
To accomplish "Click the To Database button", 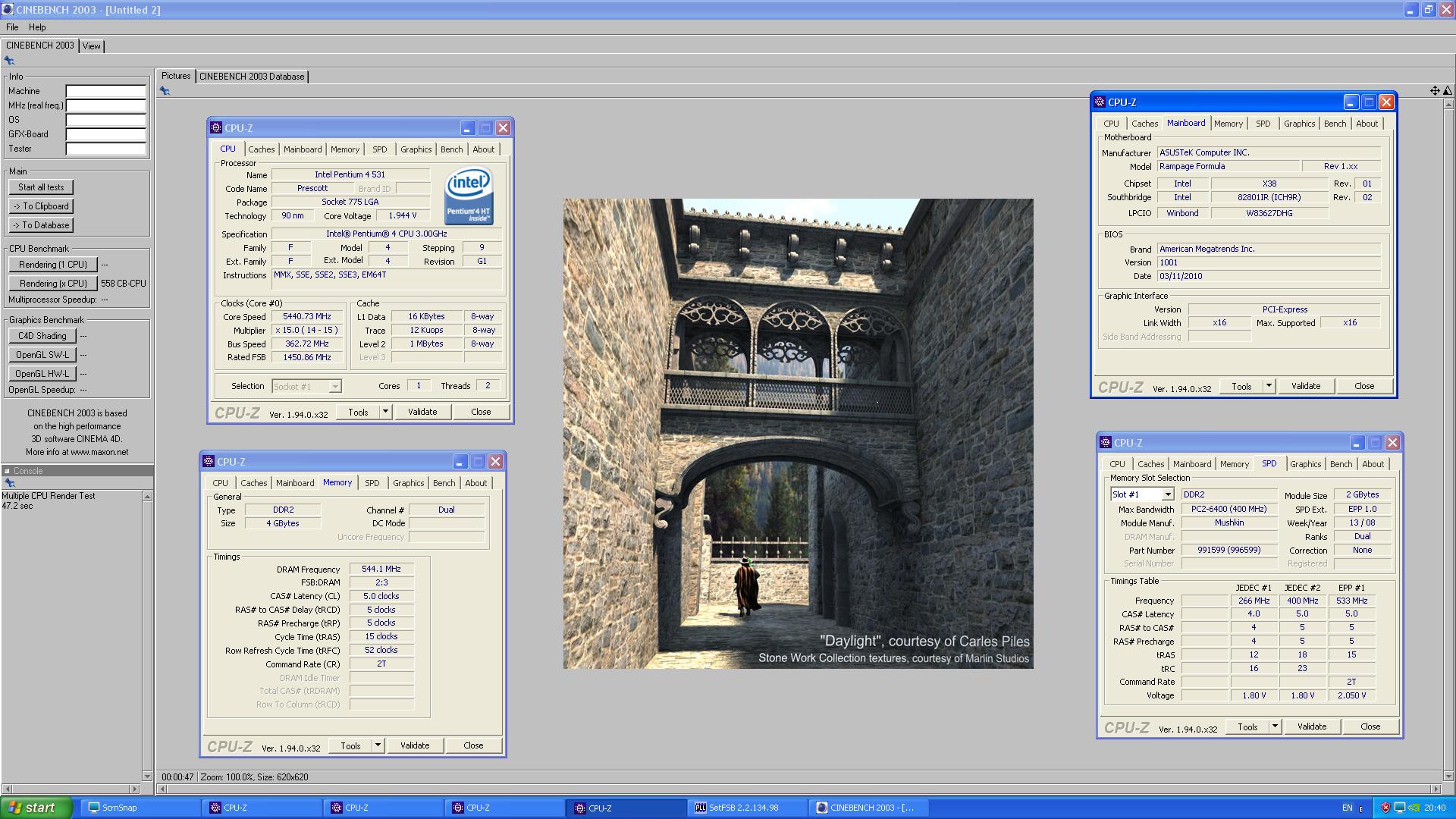I will pos(41,225).
